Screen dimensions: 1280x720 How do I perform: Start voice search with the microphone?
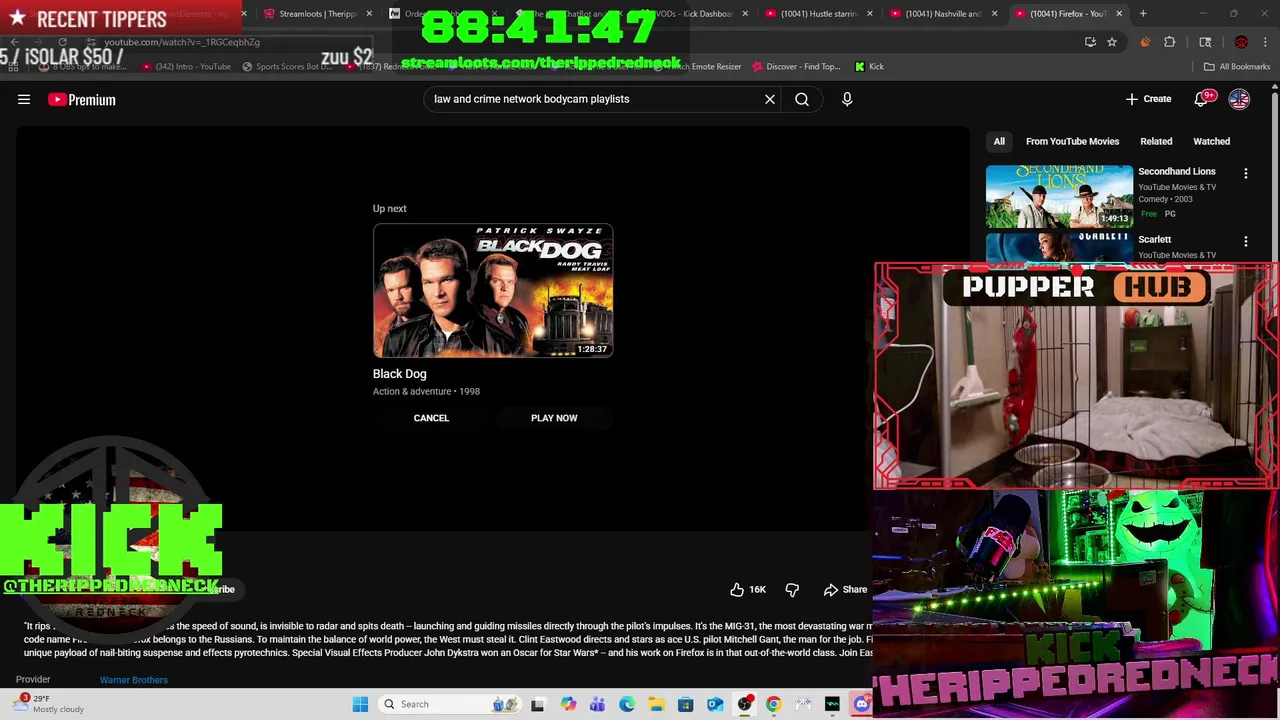pyautogui.click(x=847, y=99)
